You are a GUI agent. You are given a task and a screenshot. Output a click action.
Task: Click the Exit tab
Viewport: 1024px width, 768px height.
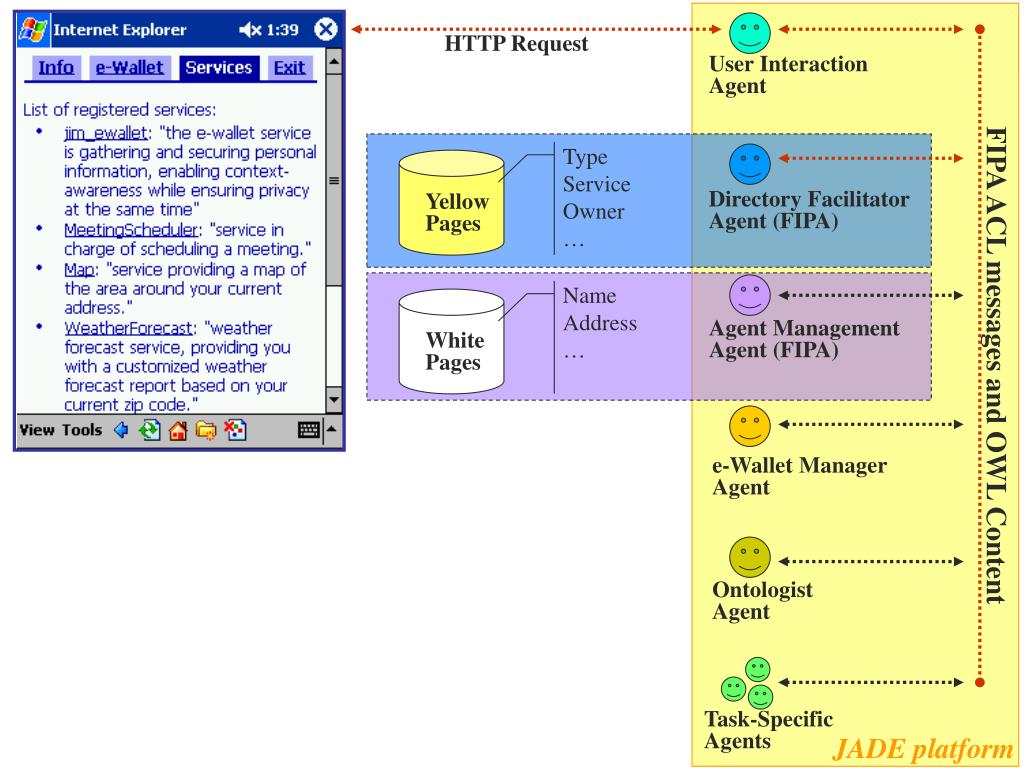[x=289, y=67]
